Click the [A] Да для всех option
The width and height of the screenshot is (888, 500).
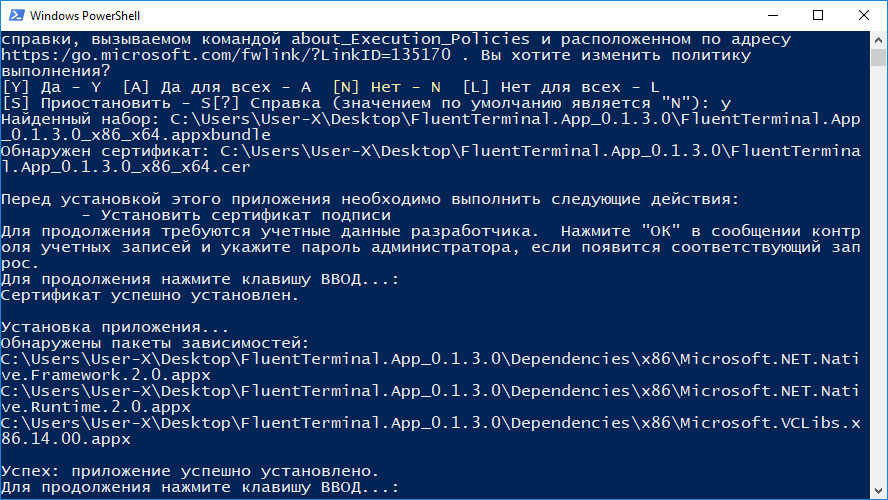pyautogui.click(x=217, y=87)
